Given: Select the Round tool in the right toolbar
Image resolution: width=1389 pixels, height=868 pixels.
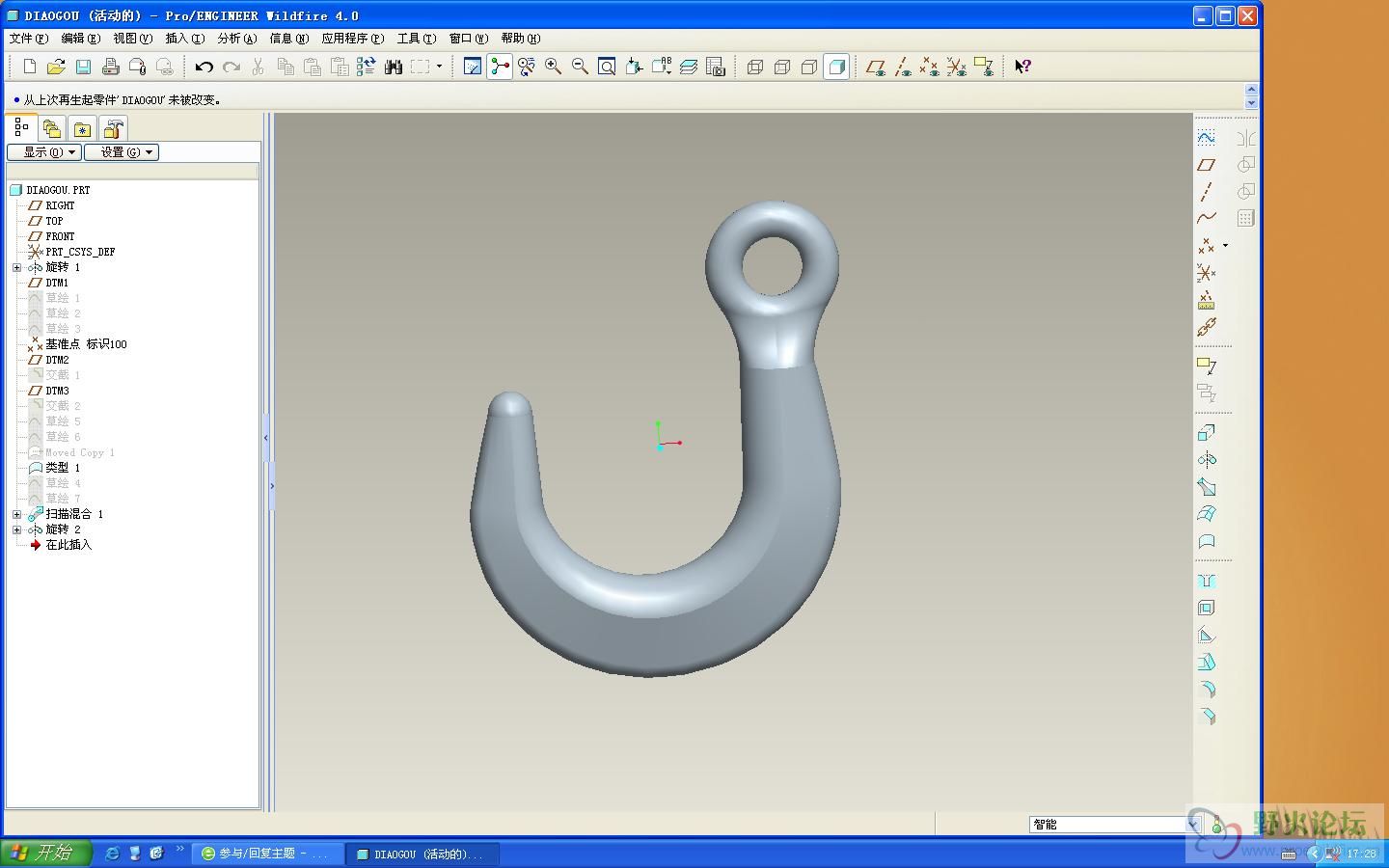Looking at the screenshot, I should tap(1207, 690).
